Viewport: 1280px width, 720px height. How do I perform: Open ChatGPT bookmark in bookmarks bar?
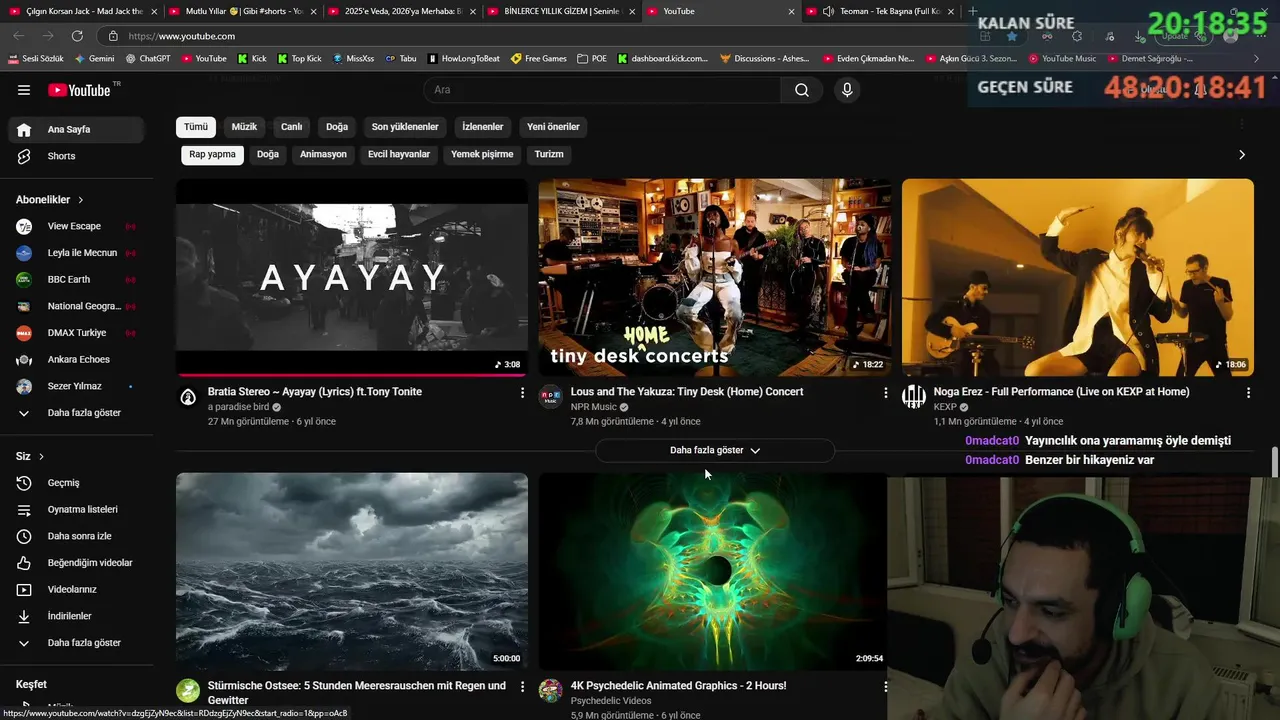point(147,59)
